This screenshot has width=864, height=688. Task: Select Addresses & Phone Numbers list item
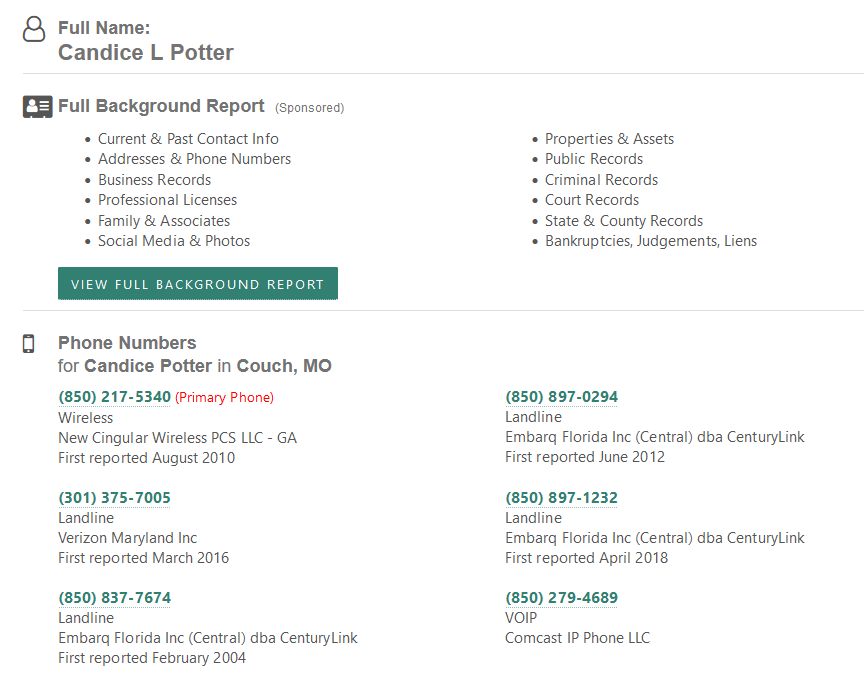195,159
